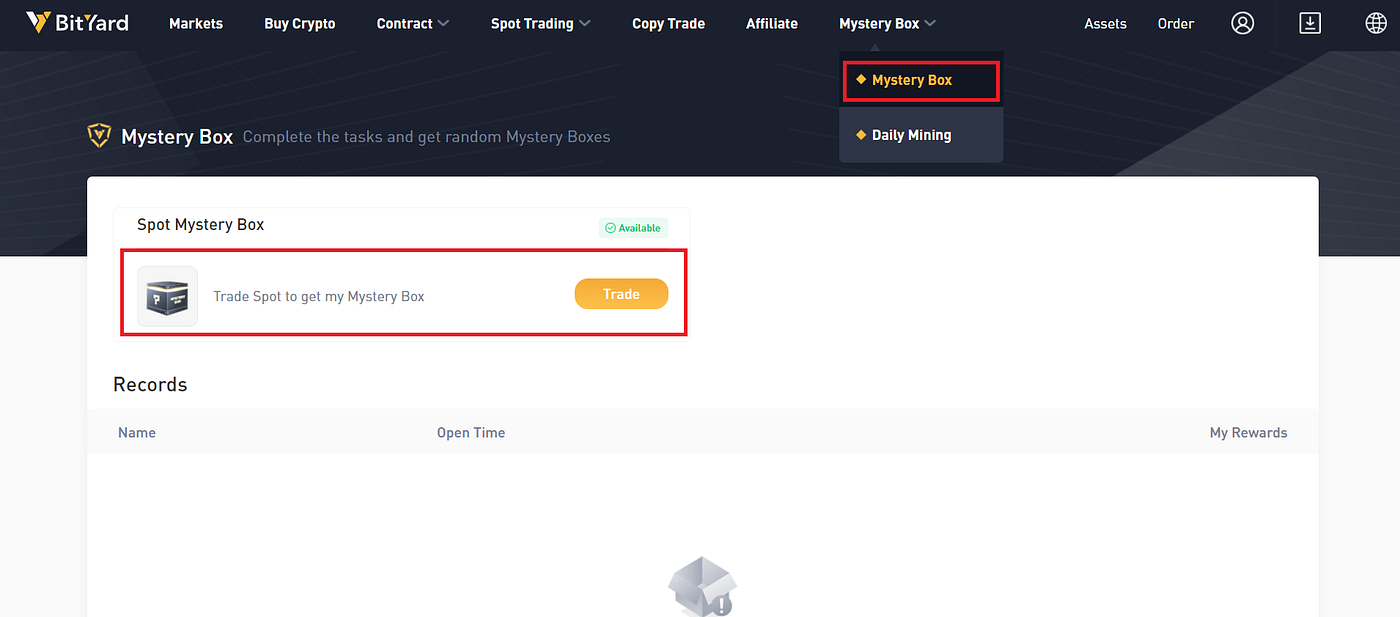Open the user account profile icon
Screen dimensions: 1400x617
pos(1242,23)
